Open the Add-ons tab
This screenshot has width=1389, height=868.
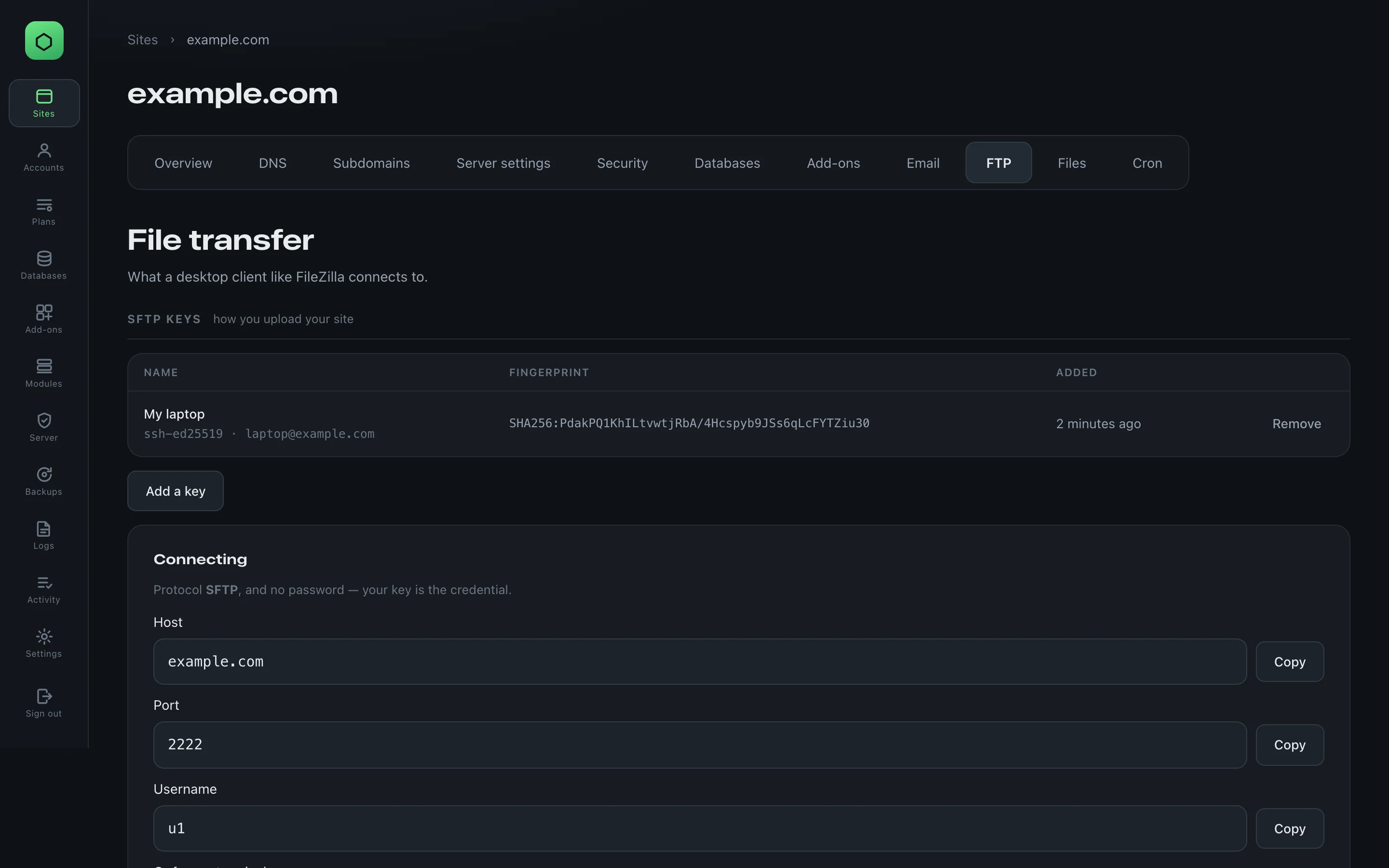[x=833, y=163]
